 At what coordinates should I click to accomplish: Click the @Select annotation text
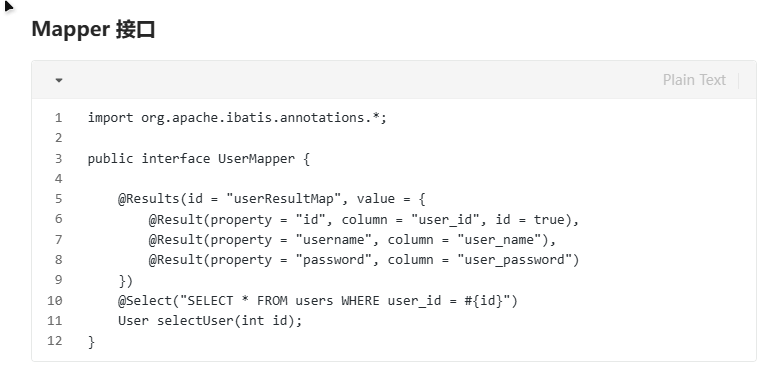coord(145,301)
